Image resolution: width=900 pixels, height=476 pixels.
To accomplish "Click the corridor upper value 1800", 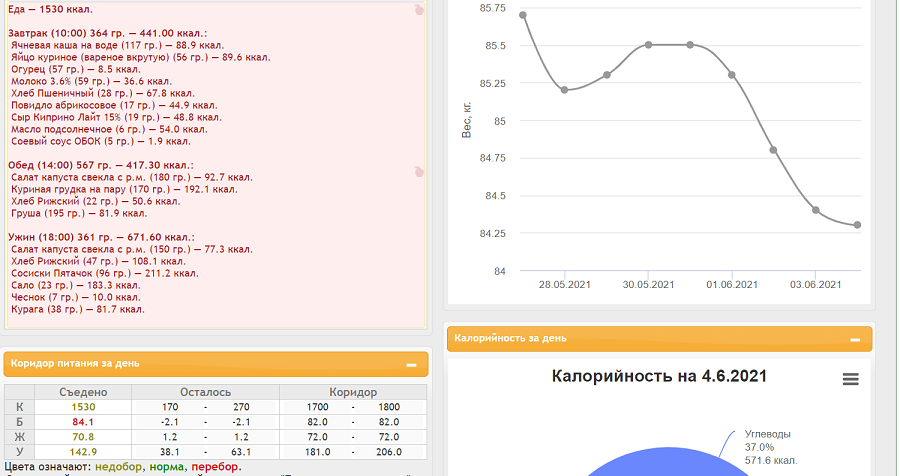I will click(389, 407).
